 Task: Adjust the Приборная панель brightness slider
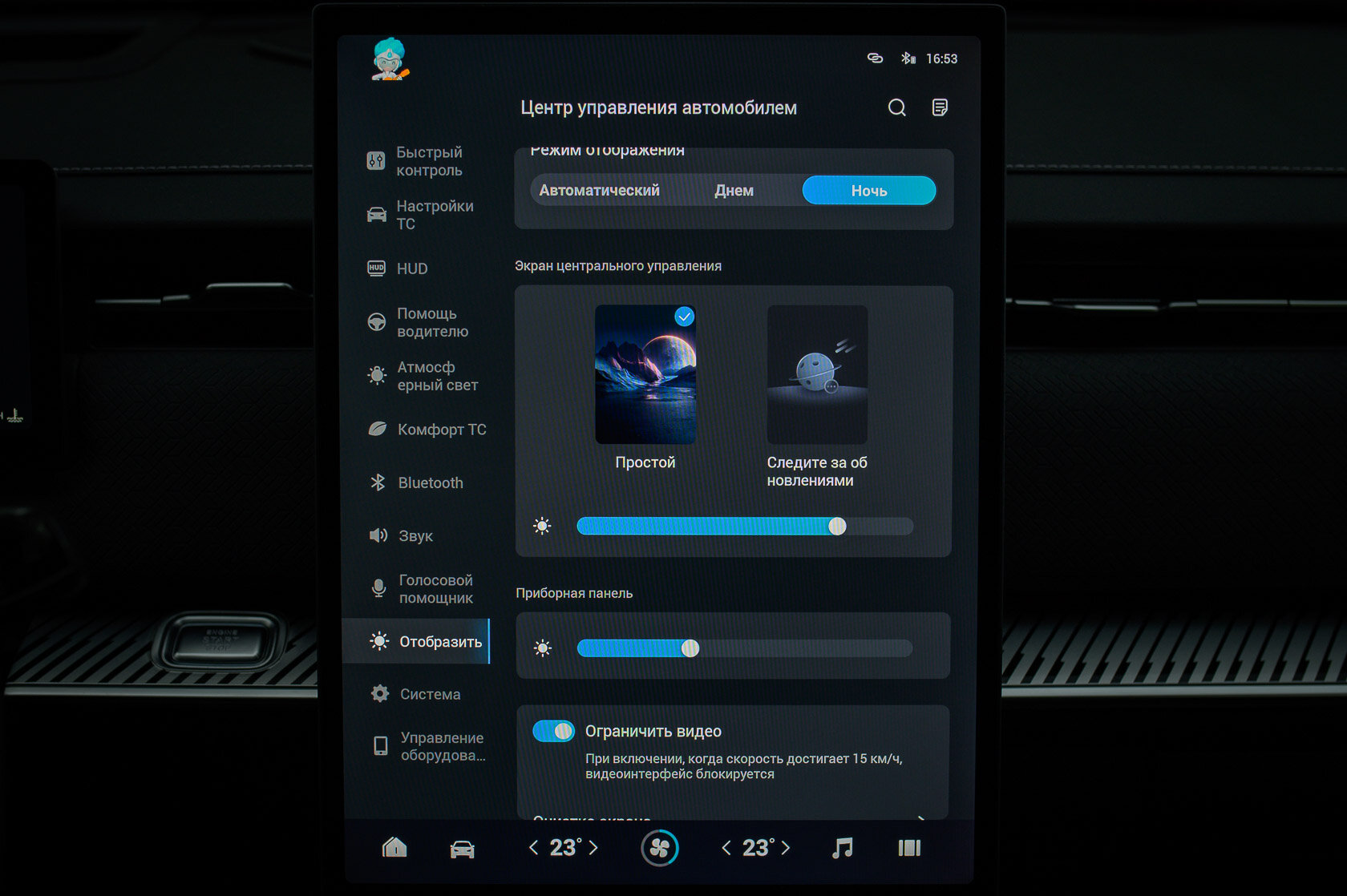point(745,648)
